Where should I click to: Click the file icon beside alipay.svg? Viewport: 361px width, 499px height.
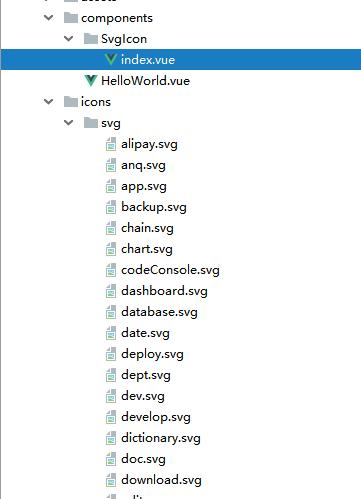(111, 144)
